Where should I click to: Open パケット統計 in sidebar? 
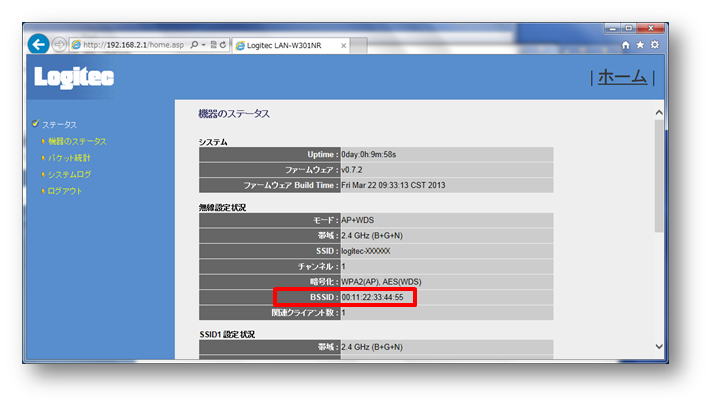point(69,158)
